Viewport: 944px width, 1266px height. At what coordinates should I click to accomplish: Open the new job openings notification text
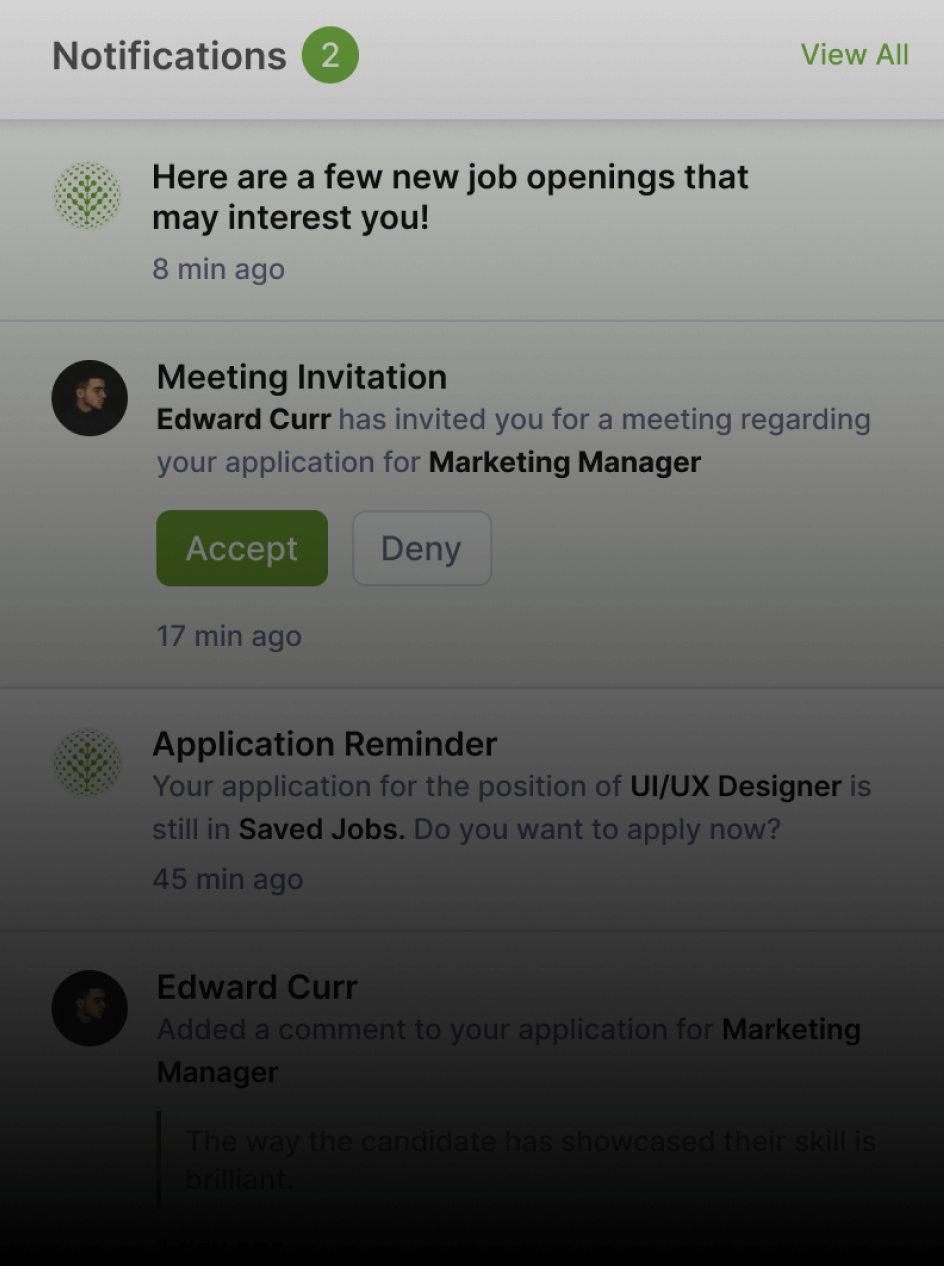[x=450, y=197]
